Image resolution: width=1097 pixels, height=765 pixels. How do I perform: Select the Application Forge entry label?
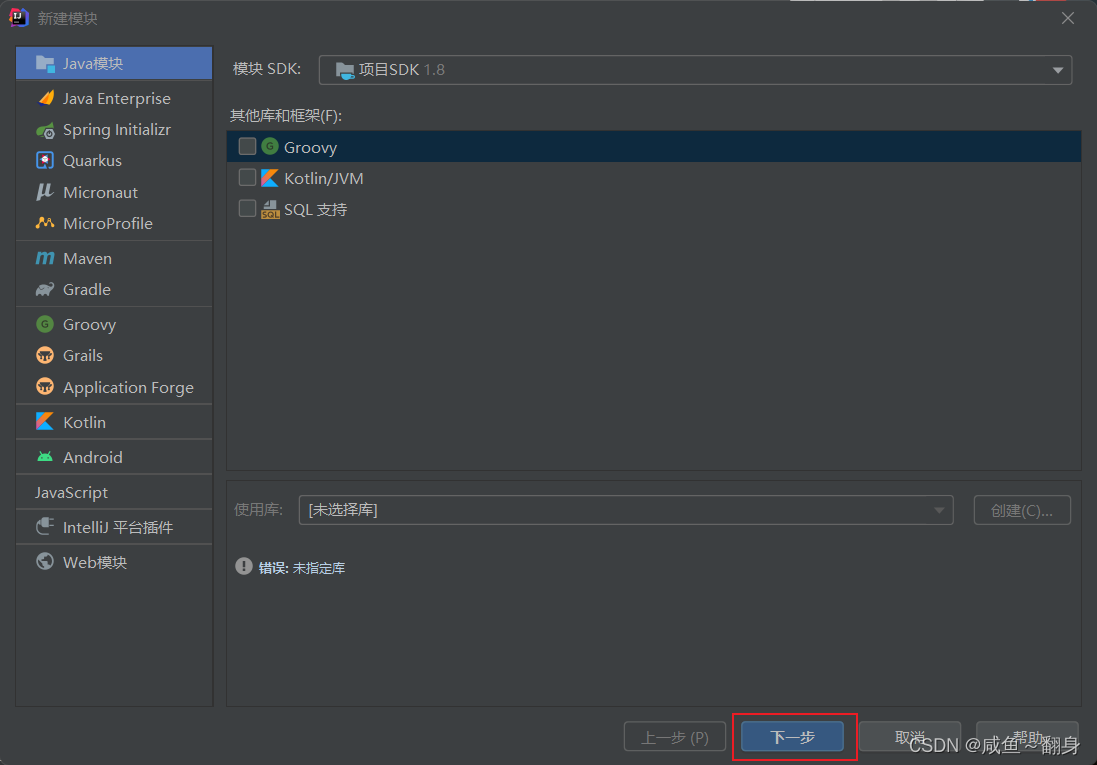coord(128,387)
